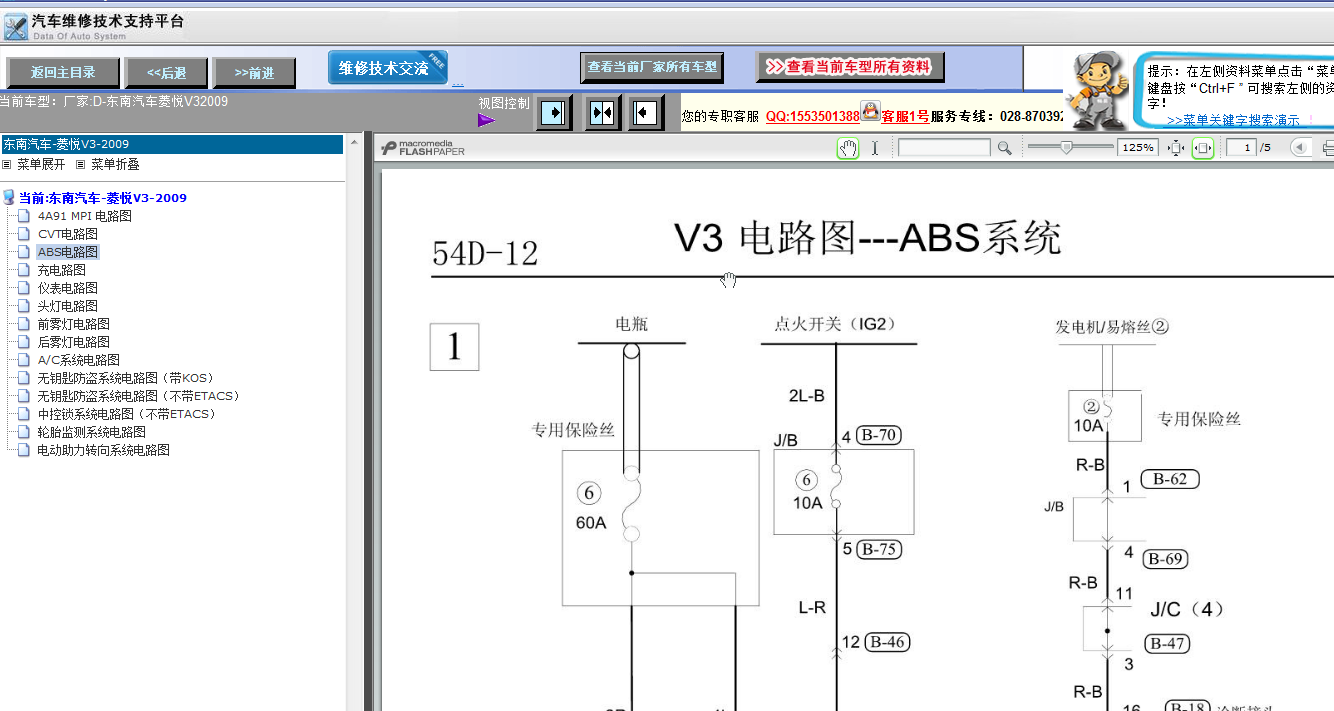This screenshot has height=711, width=1334.
Task: Click the purple arrow under 视图控制
Action: click(486, 120)
